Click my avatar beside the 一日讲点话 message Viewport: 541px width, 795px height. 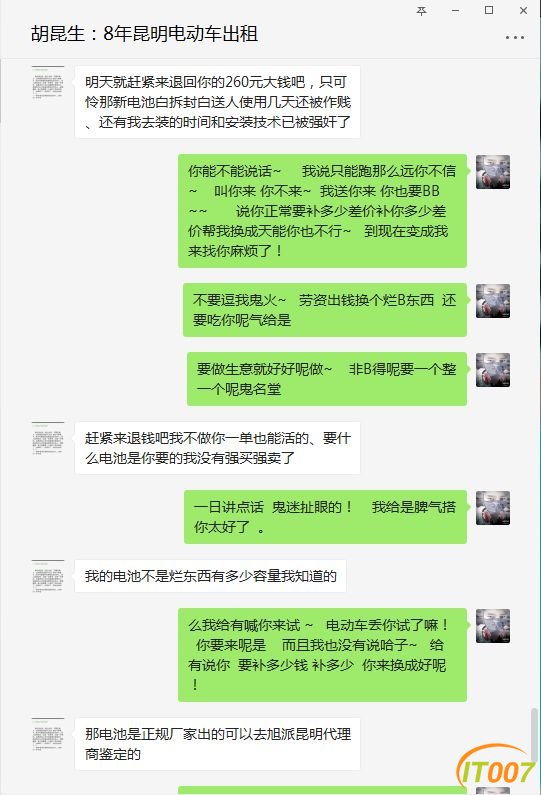click(493, 508)
